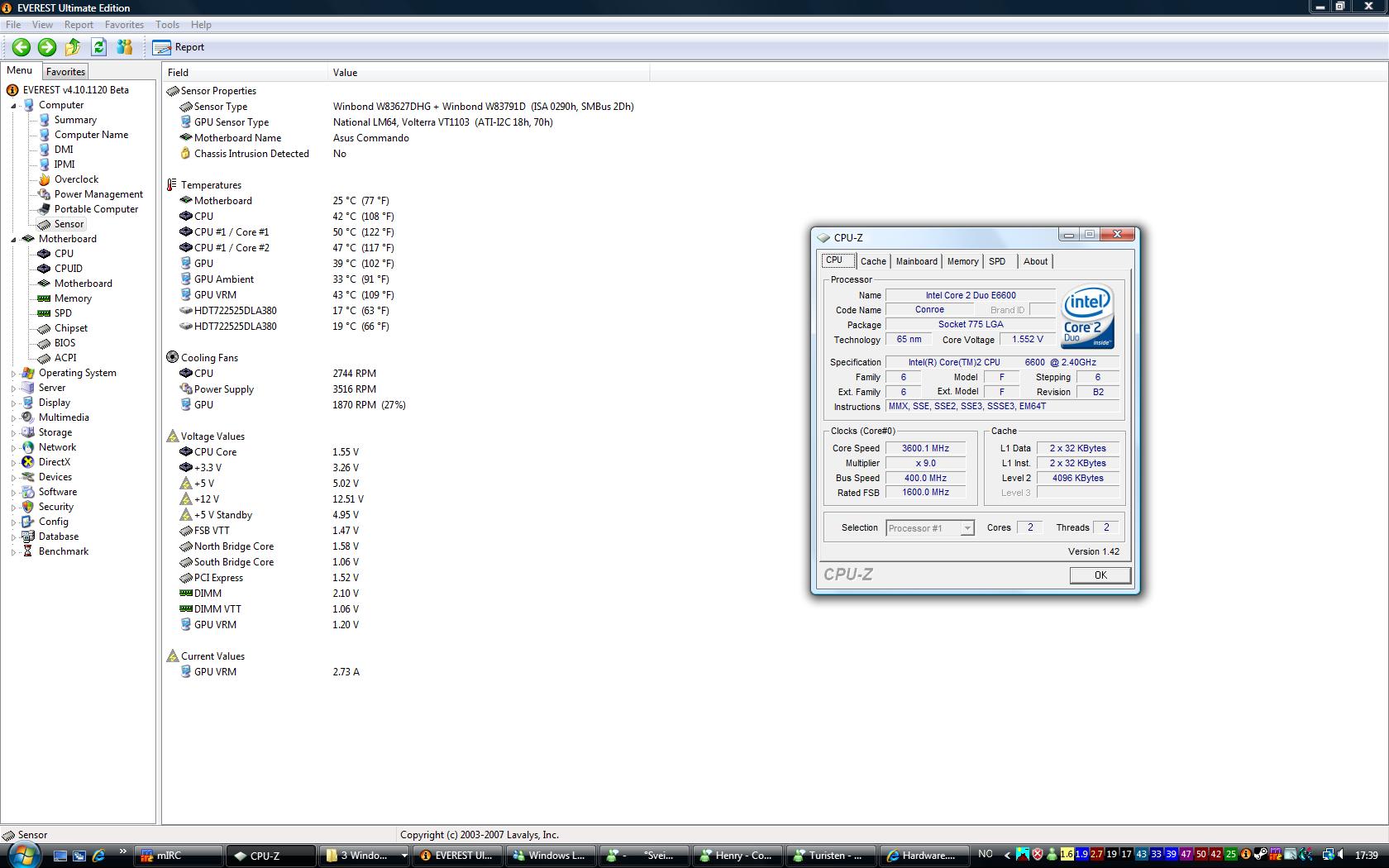Click the Security shield icon in tree

(x=28, y=507)
